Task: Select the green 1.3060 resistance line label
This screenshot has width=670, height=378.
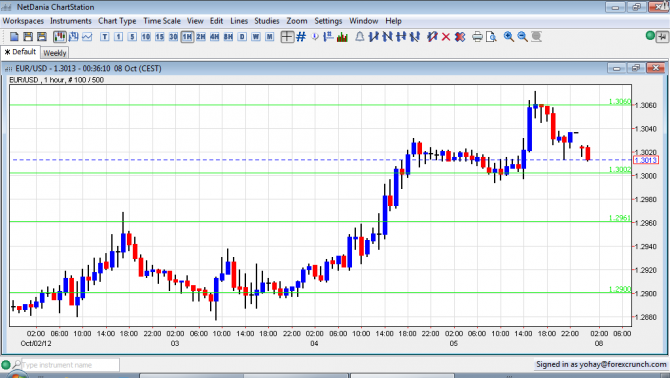Action: point(620,102)
